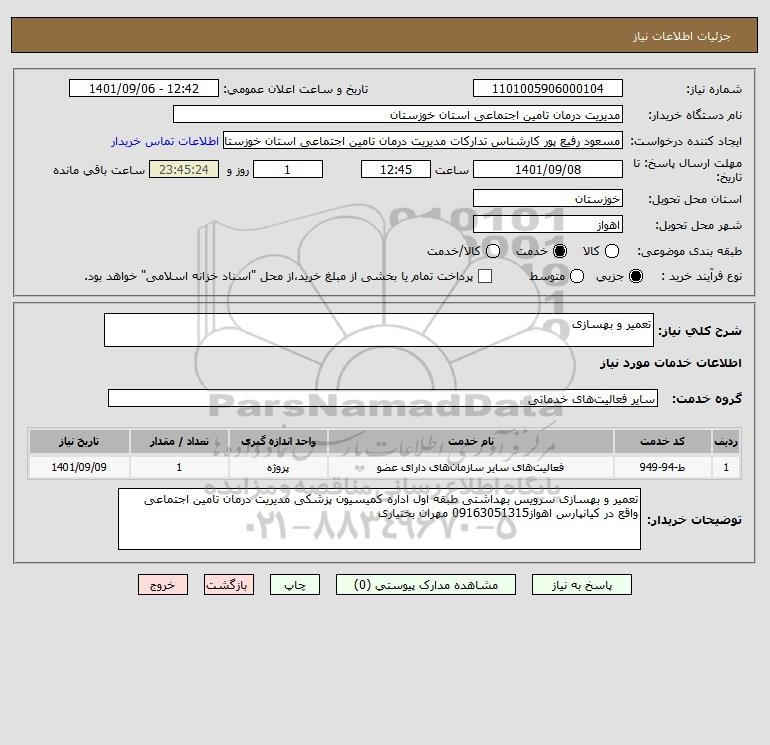Click the خروج exit button
The width and height of the screenshot is (770, 745).
point(163,585)
